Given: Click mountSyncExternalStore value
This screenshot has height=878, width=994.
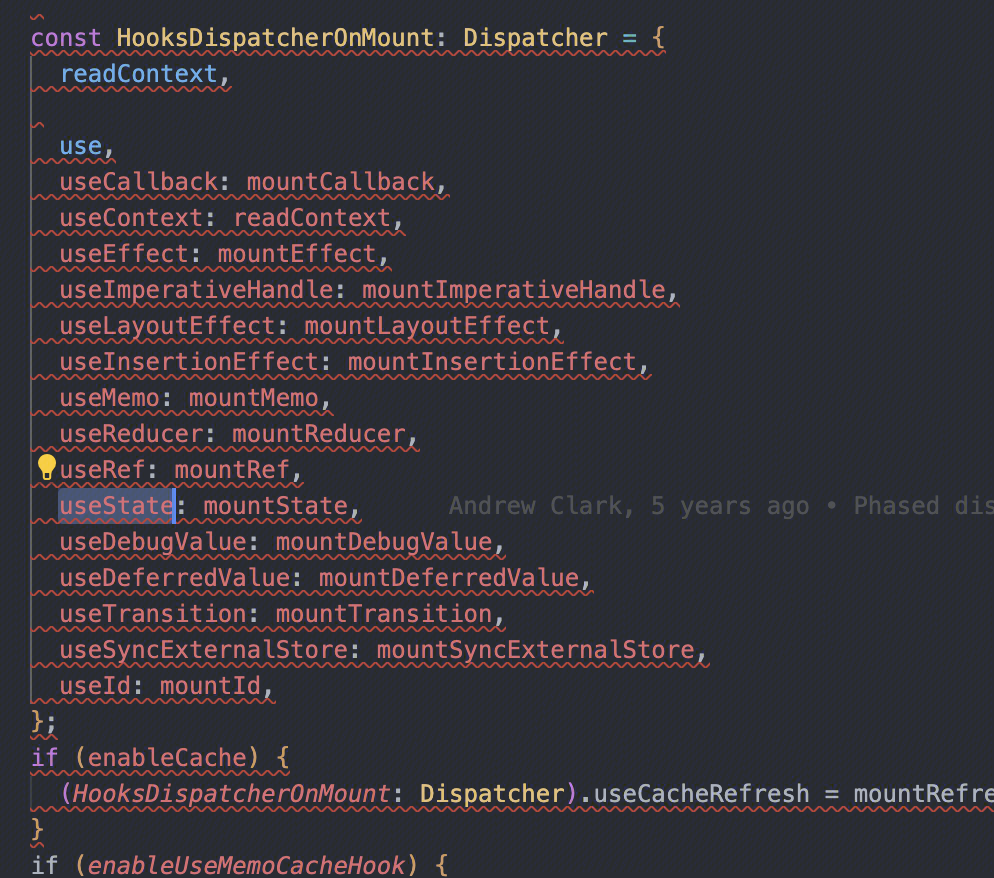Looking at the screenshot, I should (535, 650).
